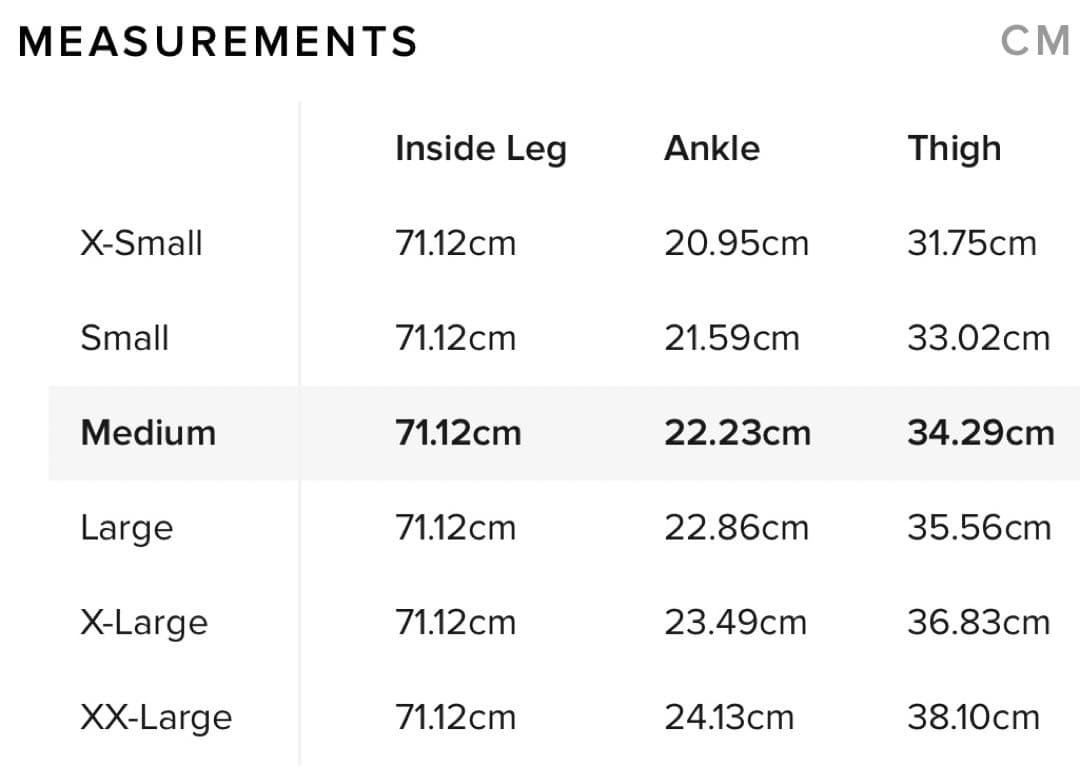Image resolution: width=1080 pixels, height=781 pixels.
Task: Click X-Small inside leg value 71.12cm
Action: (455, 243)
